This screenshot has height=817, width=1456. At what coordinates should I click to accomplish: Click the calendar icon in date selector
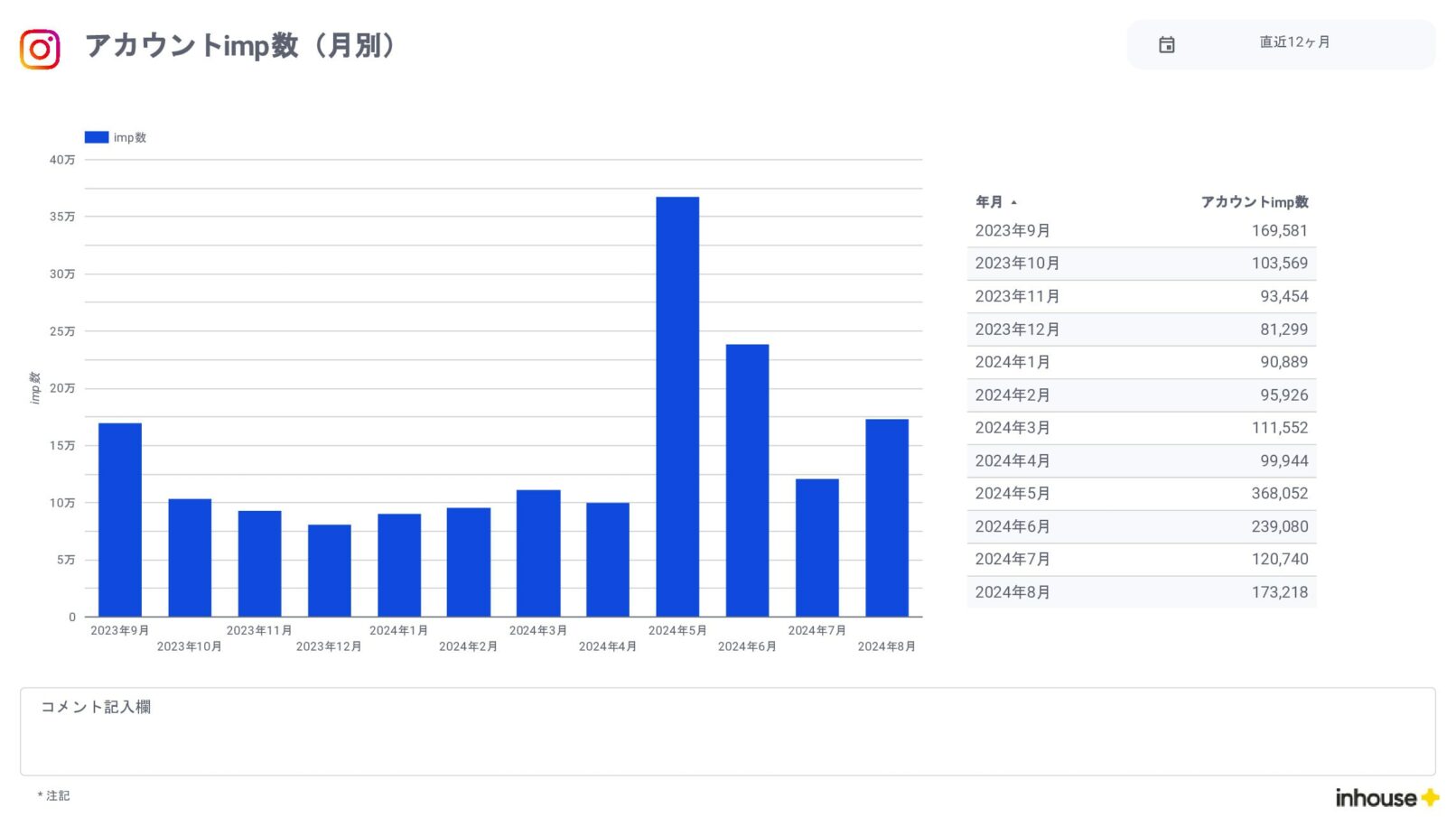[x=1166, y=44]
